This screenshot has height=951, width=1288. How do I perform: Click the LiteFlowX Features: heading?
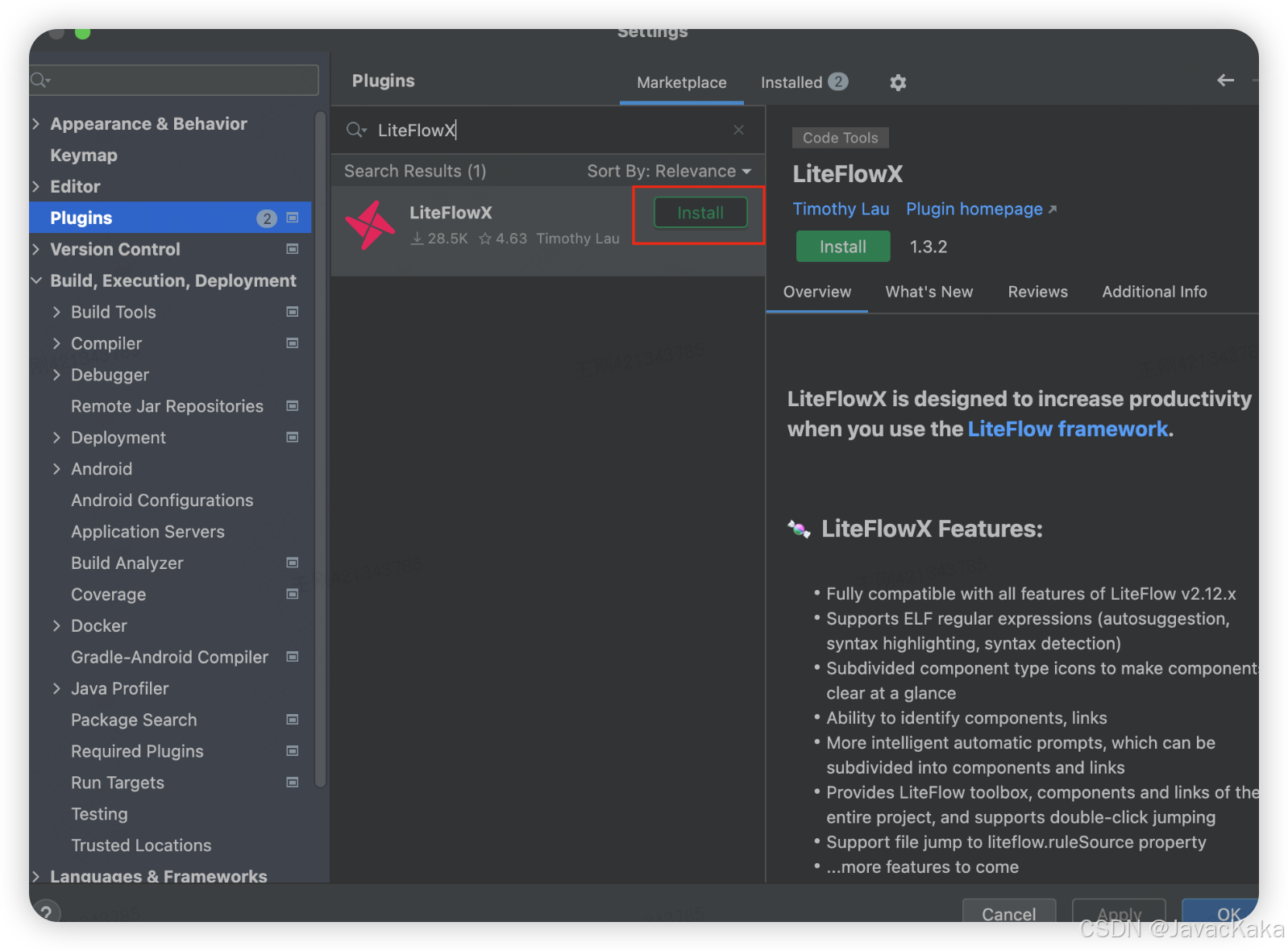click(932, 529)
